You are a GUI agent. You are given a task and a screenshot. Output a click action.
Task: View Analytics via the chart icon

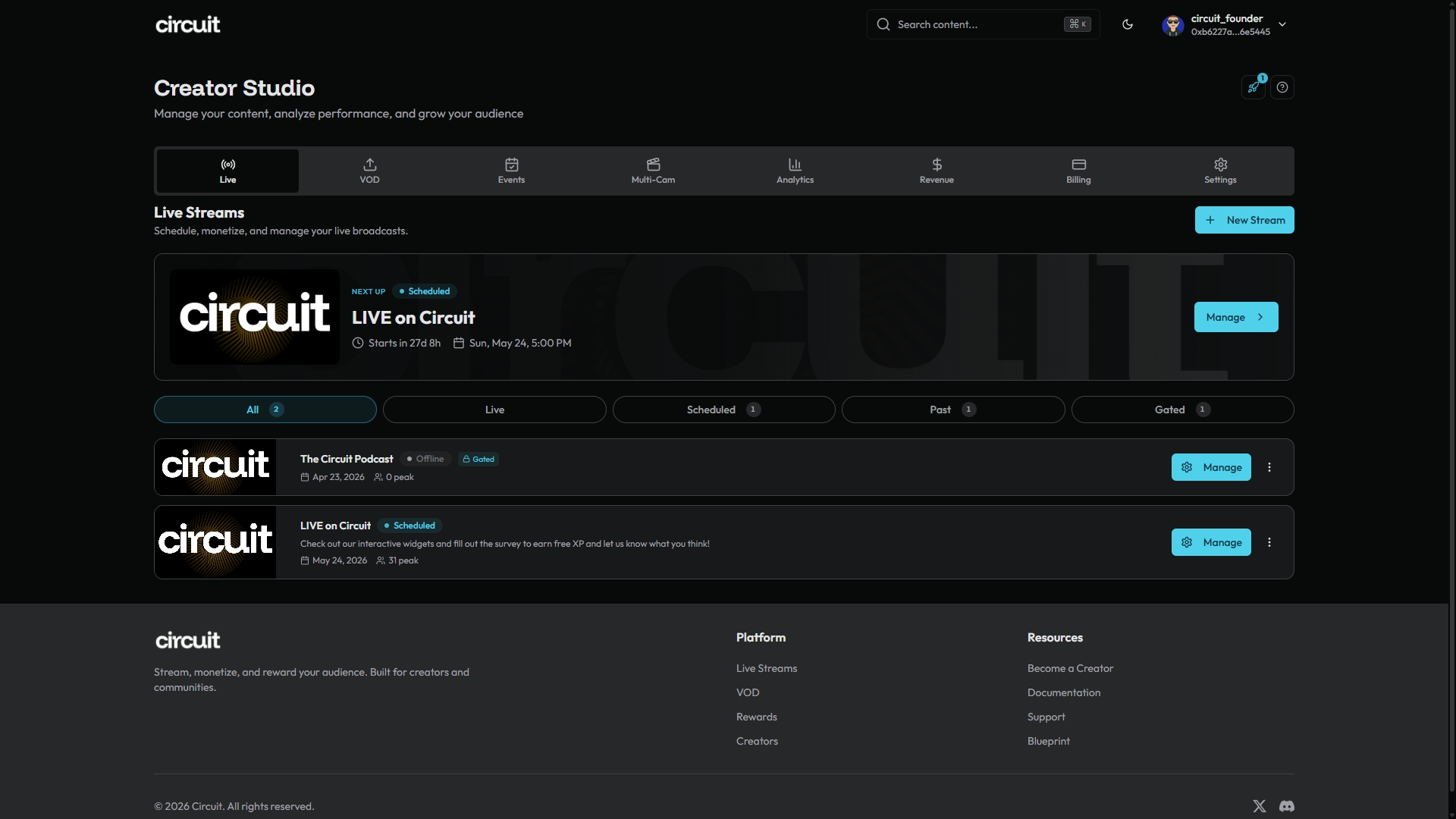[x=794, y=171]
